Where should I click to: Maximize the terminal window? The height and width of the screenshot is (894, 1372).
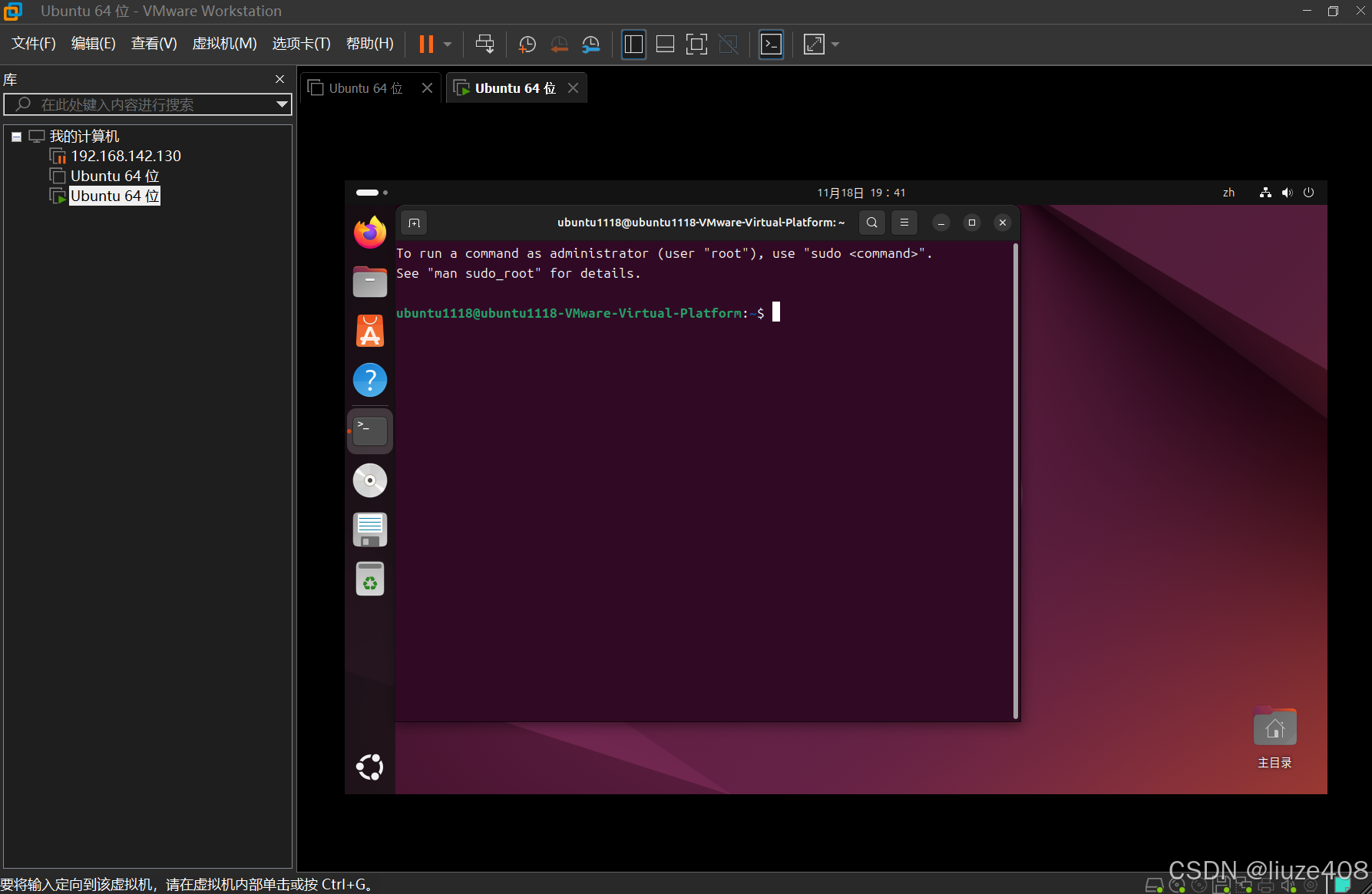(971, 223)
